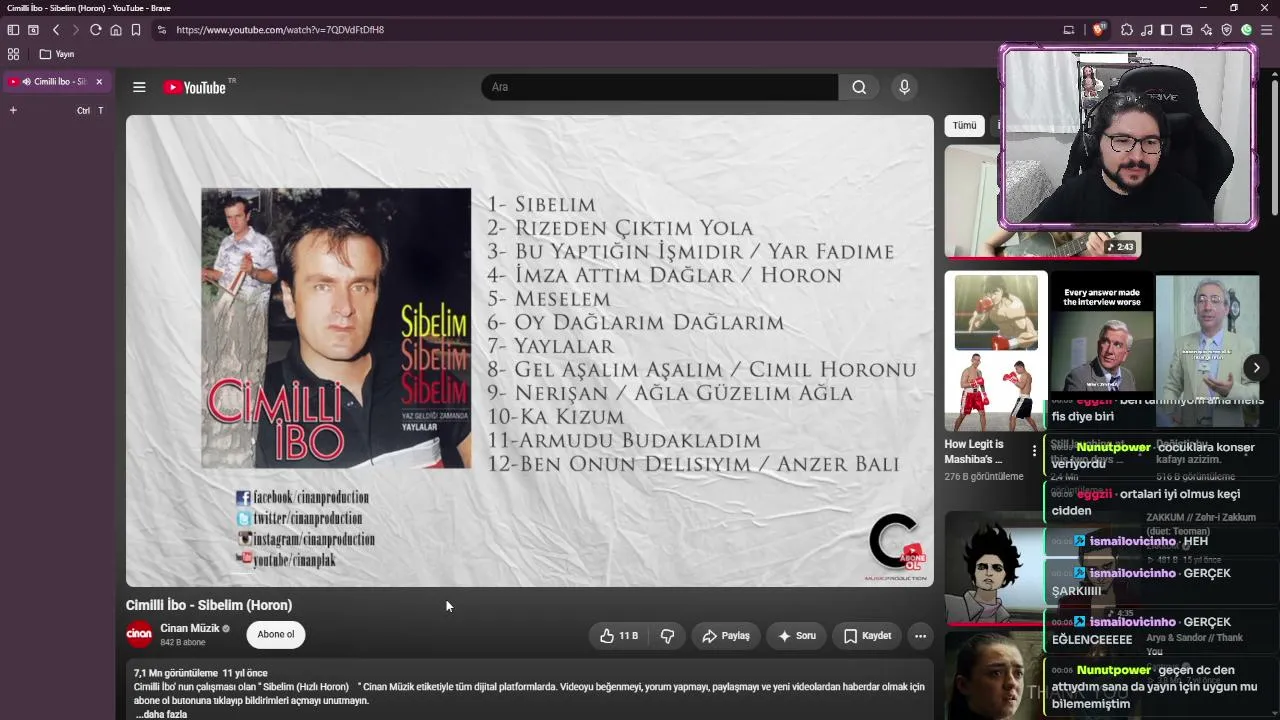
Task: Open the Cinan Müzik channel avatar
Action: tap(139, 634)
